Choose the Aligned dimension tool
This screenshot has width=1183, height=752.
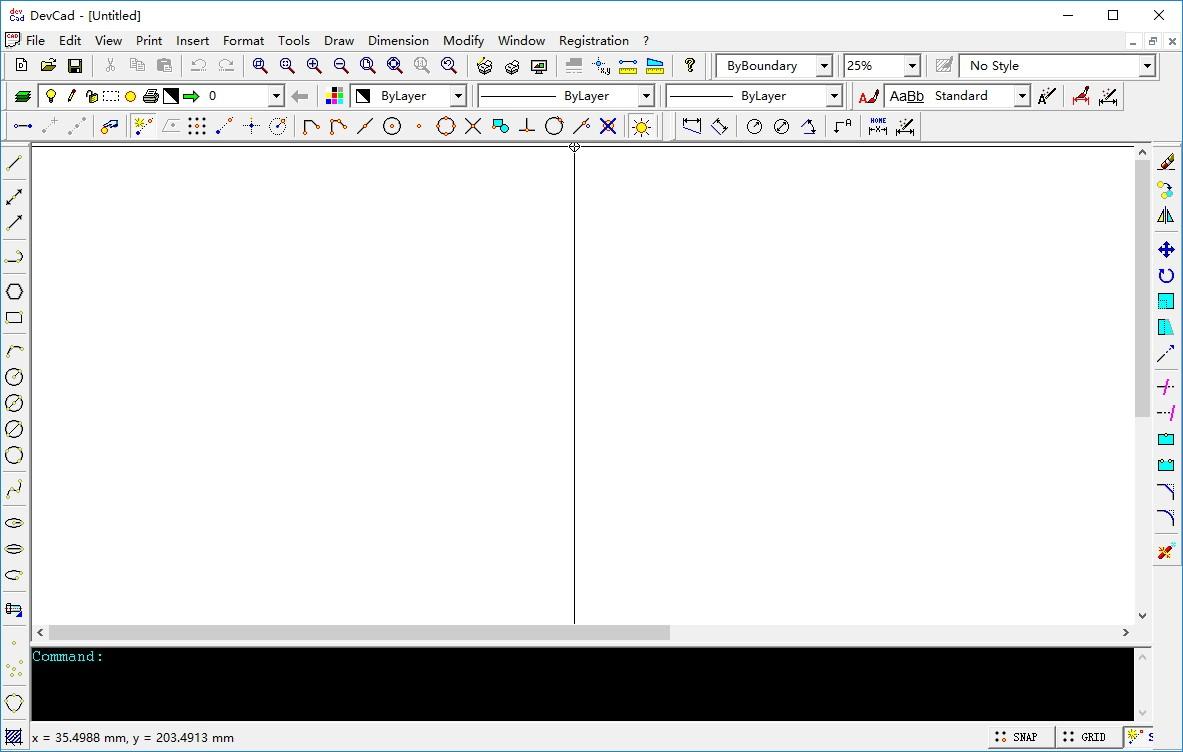[719, 126]
